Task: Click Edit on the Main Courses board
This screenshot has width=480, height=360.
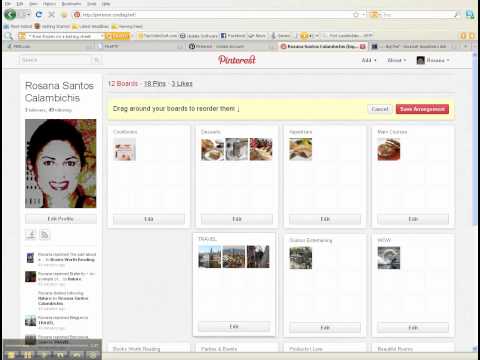Action: (x=413, y=219)
